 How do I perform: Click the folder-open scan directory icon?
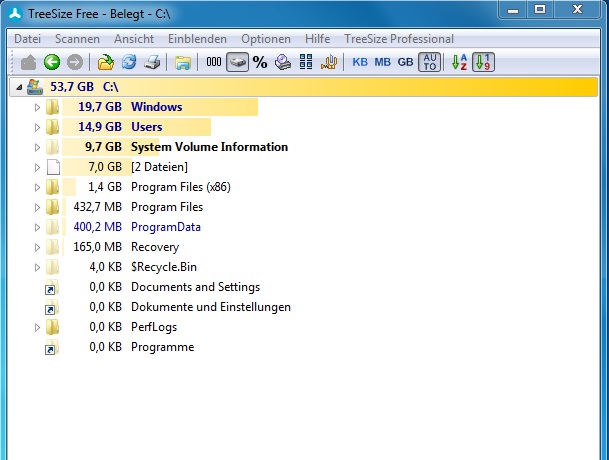click(x=106, y=62)
